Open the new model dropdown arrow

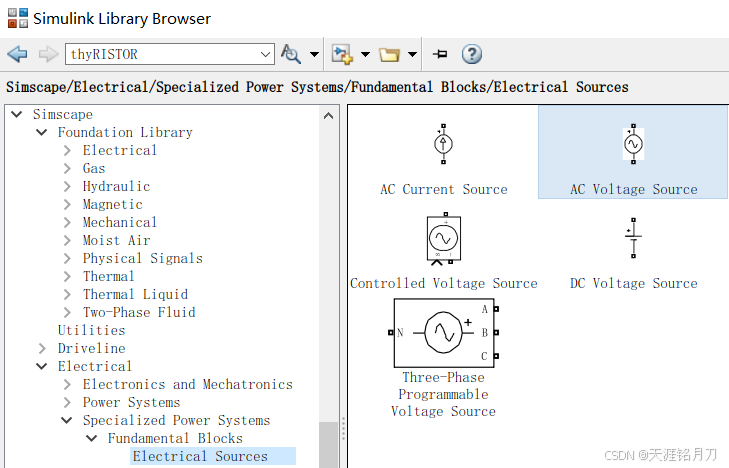365,54
